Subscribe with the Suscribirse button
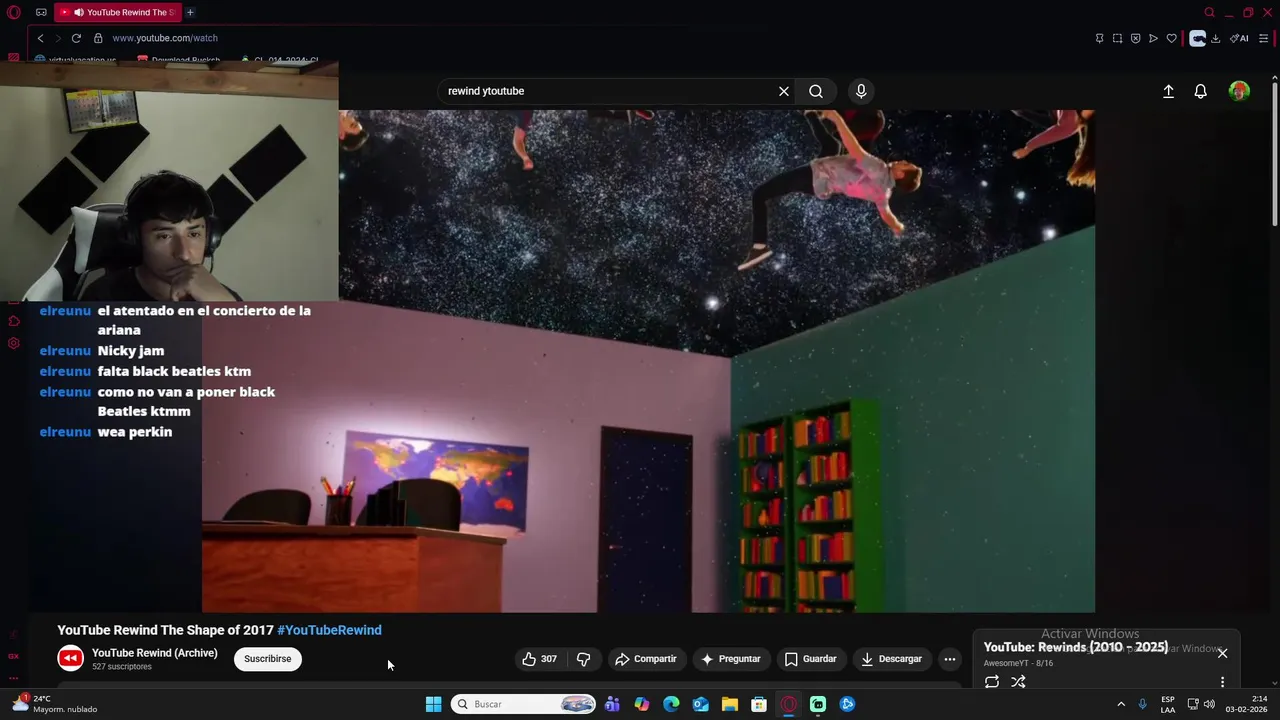1280x720 pixels. pyautogui.click(x=268, y=659)
